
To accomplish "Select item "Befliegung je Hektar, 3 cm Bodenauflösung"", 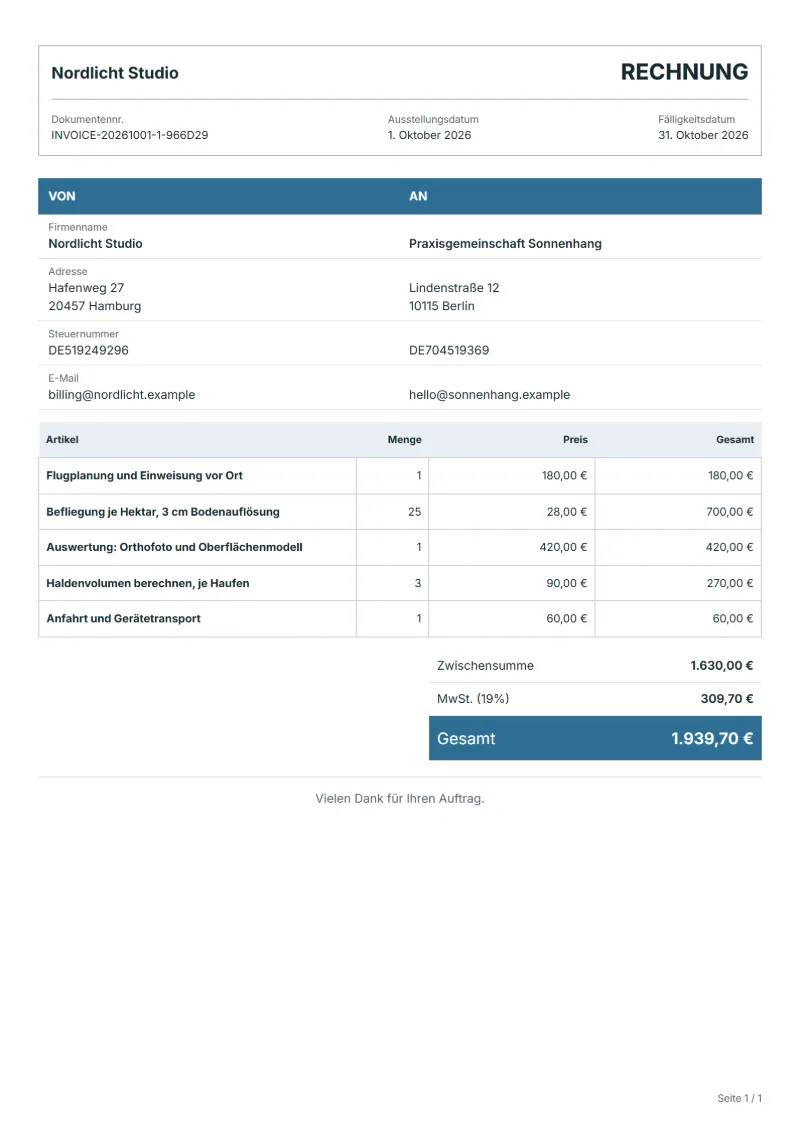I will click(x=163, y=511).
